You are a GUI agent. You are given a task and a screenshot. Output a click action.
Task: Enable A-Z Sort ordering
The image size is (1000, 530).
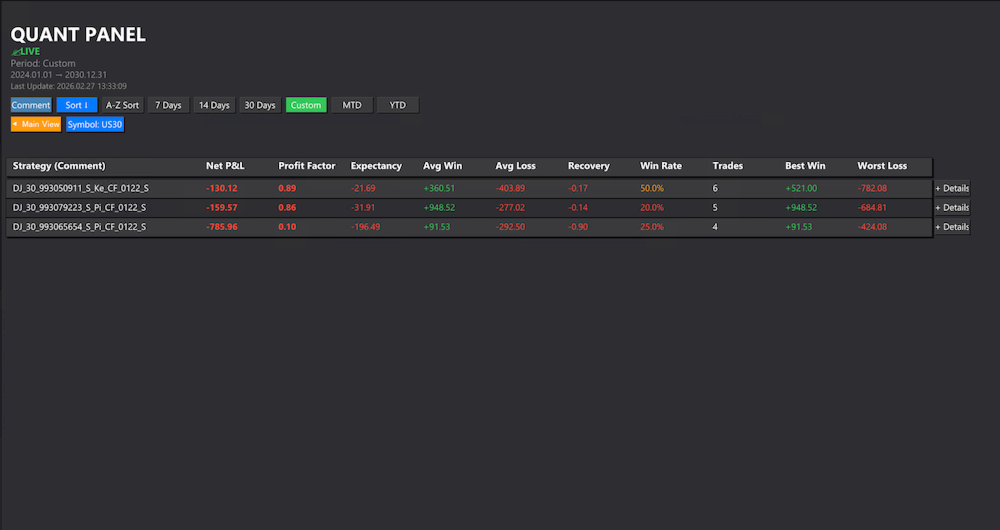pos(123,105)
